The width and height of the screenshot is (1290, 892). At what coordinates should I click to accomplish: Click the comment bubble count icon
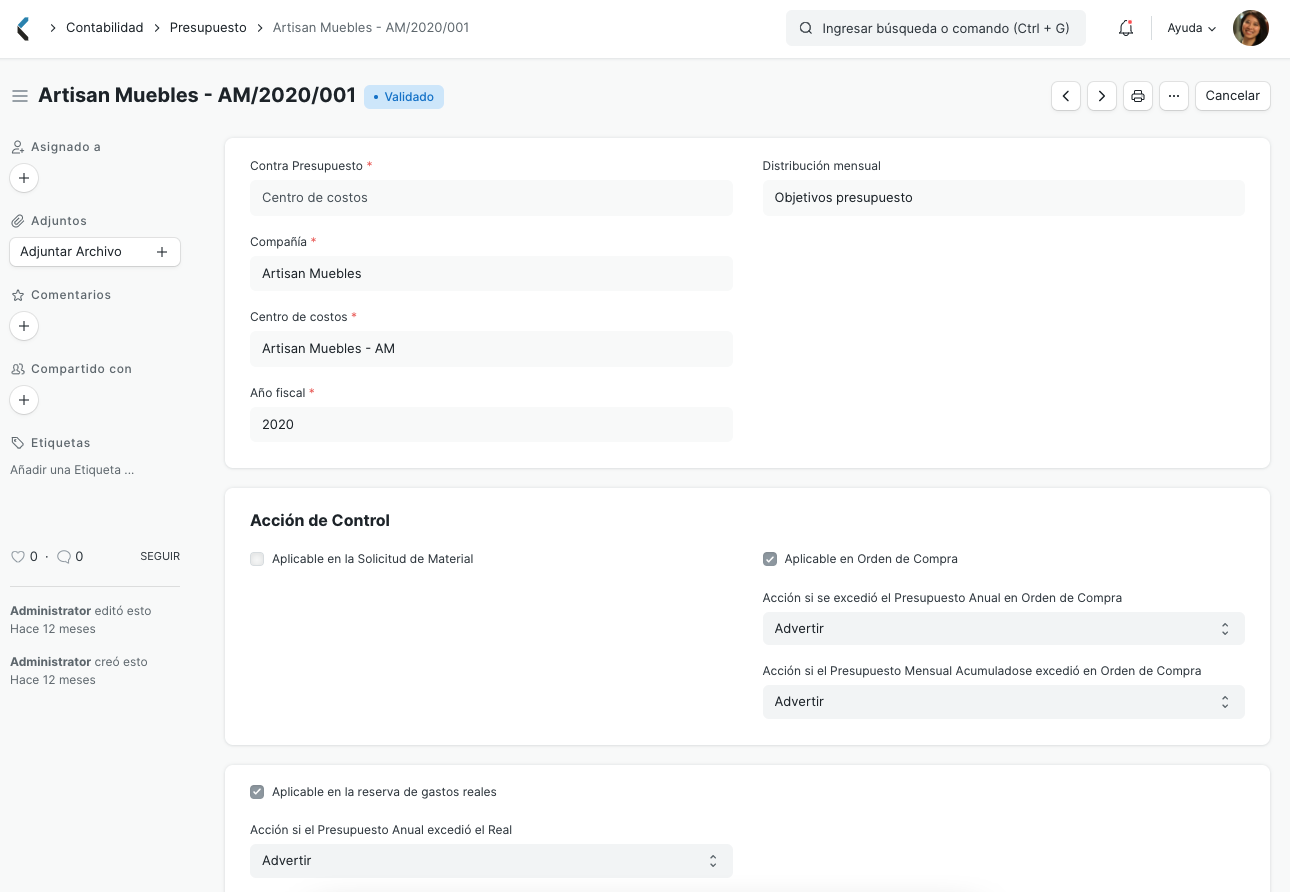[64, 556]
